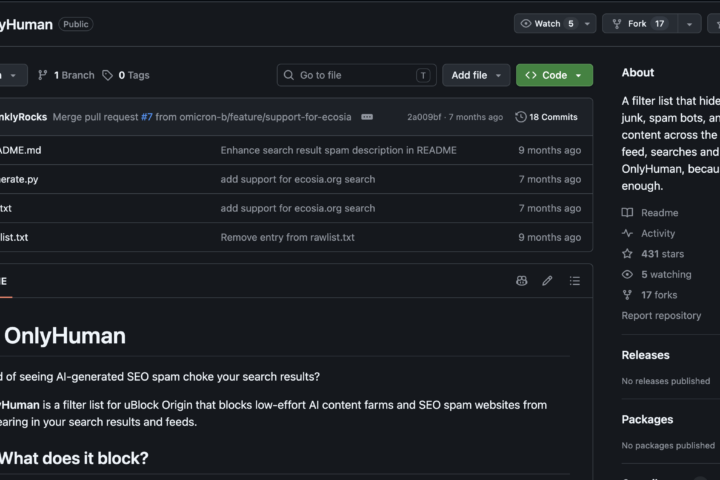
Task: Open README outline list icon
Action: [574, 281]
